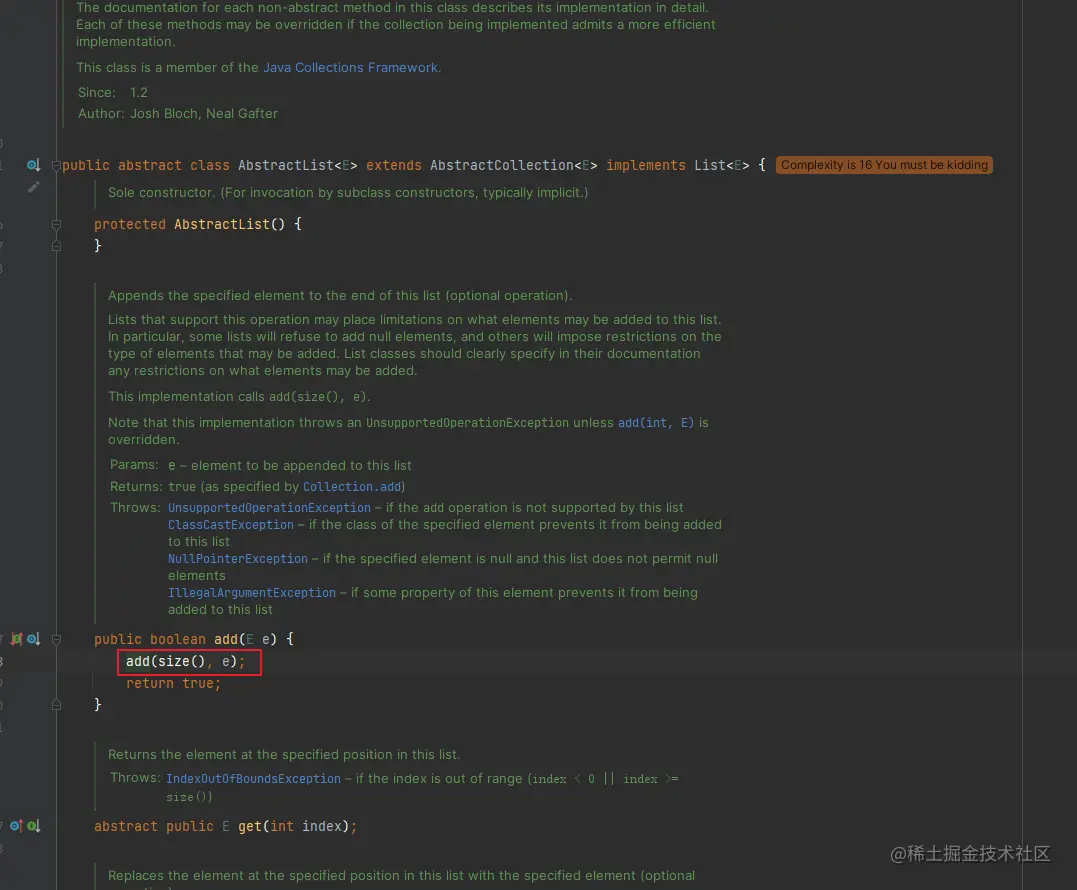Click 'Appends the specified element' doc sentence
1077x890 pixels.
(340, 295)
